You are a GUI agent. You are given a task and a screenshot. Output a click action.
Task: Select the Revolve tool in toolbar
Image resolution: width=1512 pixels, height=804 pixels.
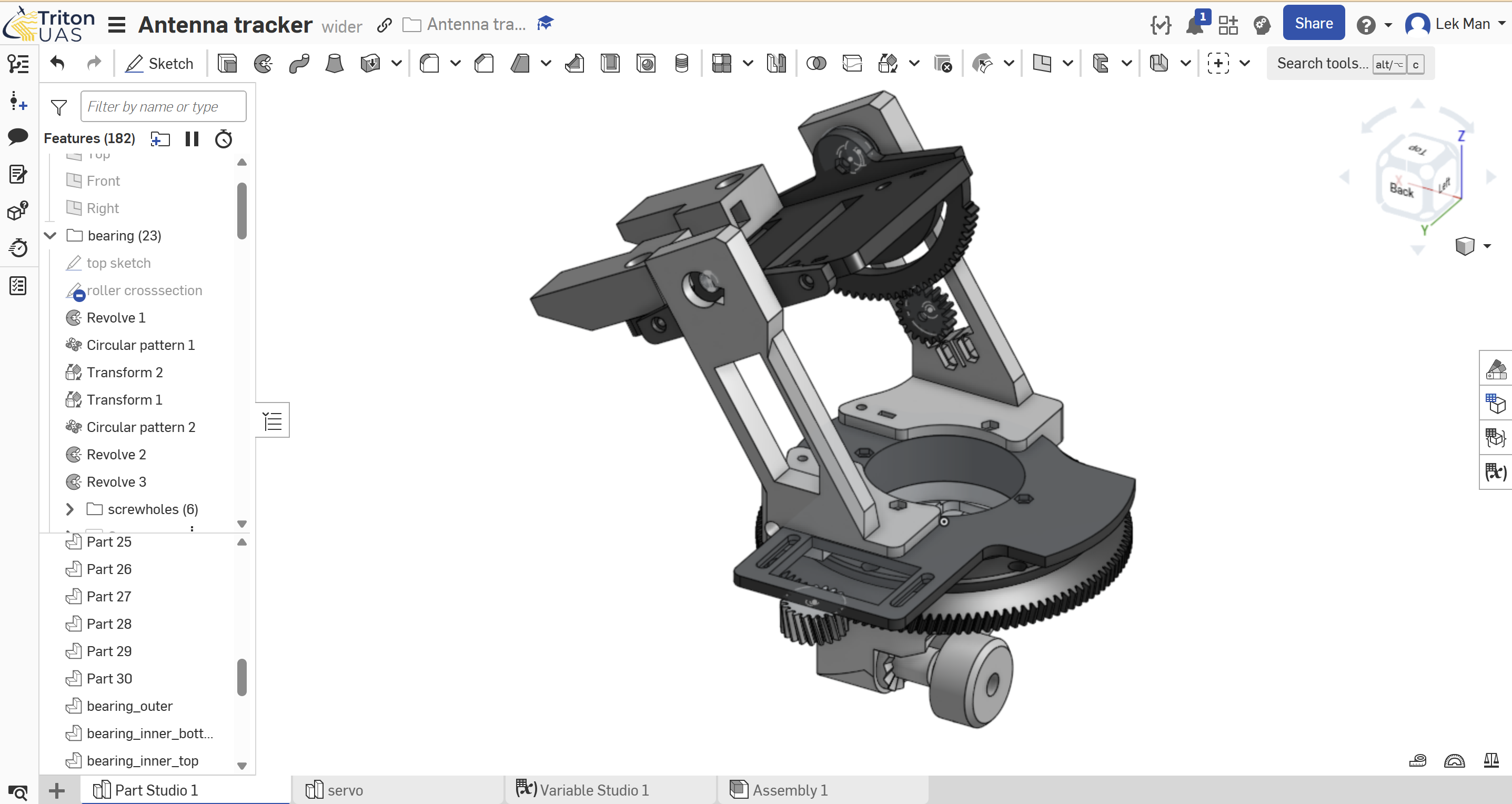[263, 63]
